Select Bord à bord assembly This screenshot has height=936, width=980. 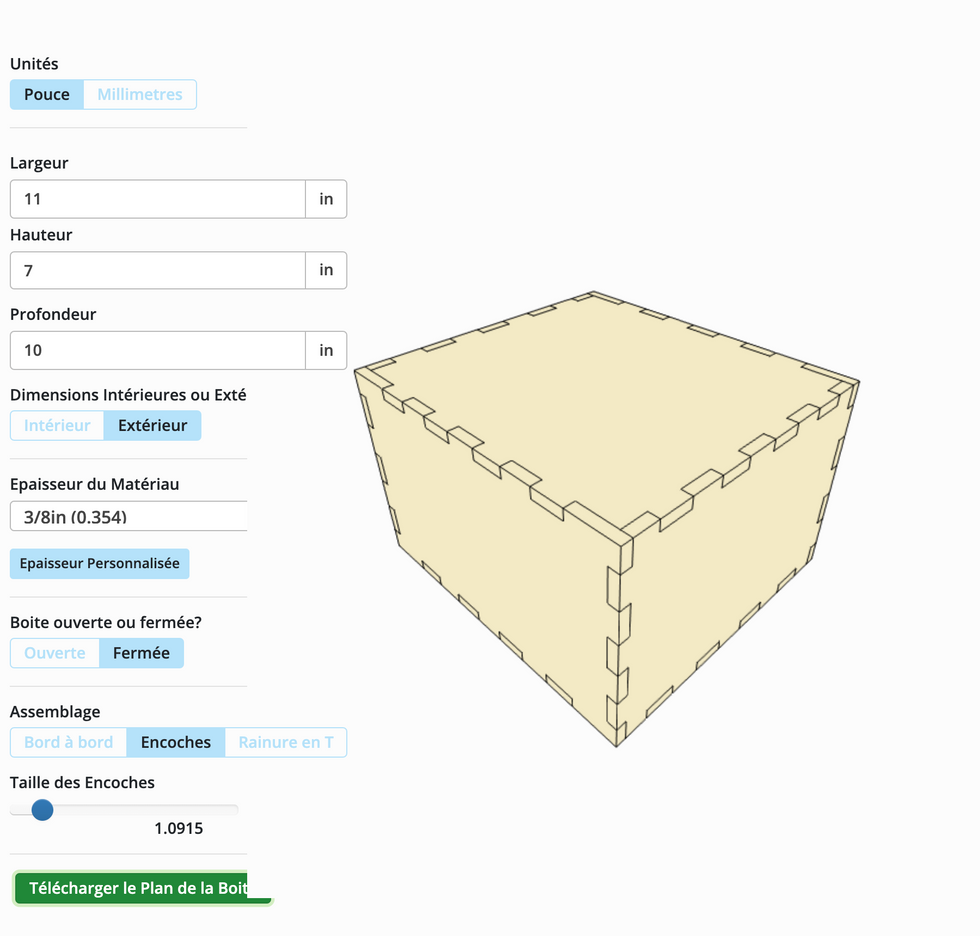pos(69,742)
